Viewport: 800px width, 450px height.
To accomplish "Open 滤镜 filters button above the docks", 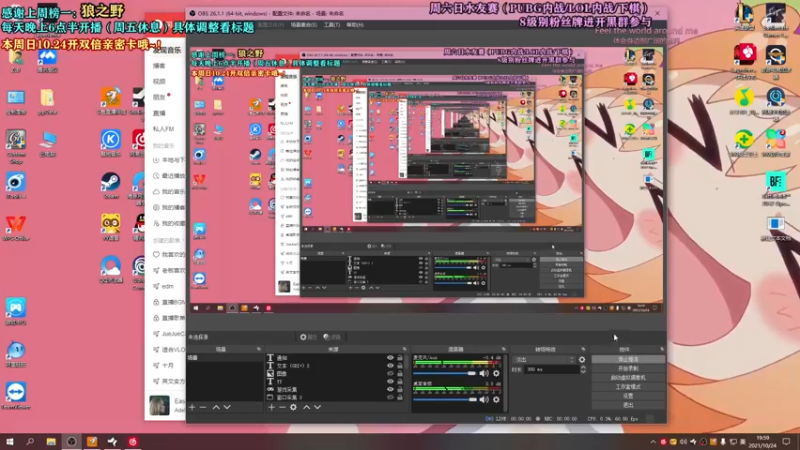I will [332, 337].
